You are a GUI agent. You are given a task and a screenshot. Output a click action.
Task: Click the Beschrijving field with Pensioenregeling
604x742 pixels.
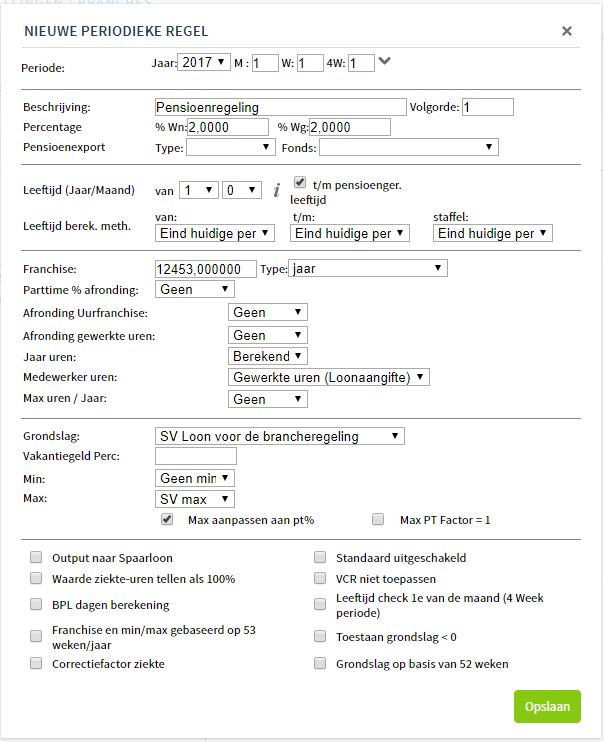point(281,107)
